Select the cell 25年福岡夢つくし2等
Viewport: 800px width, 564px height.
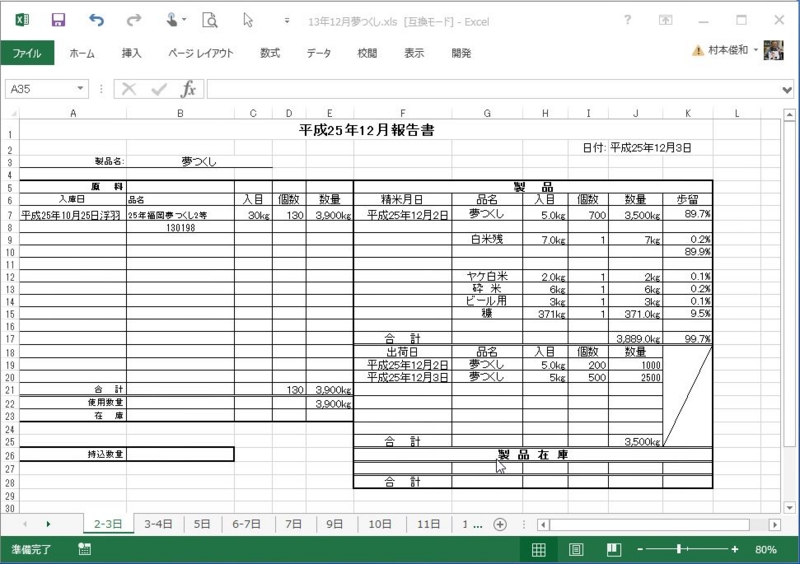coord(181,215)
